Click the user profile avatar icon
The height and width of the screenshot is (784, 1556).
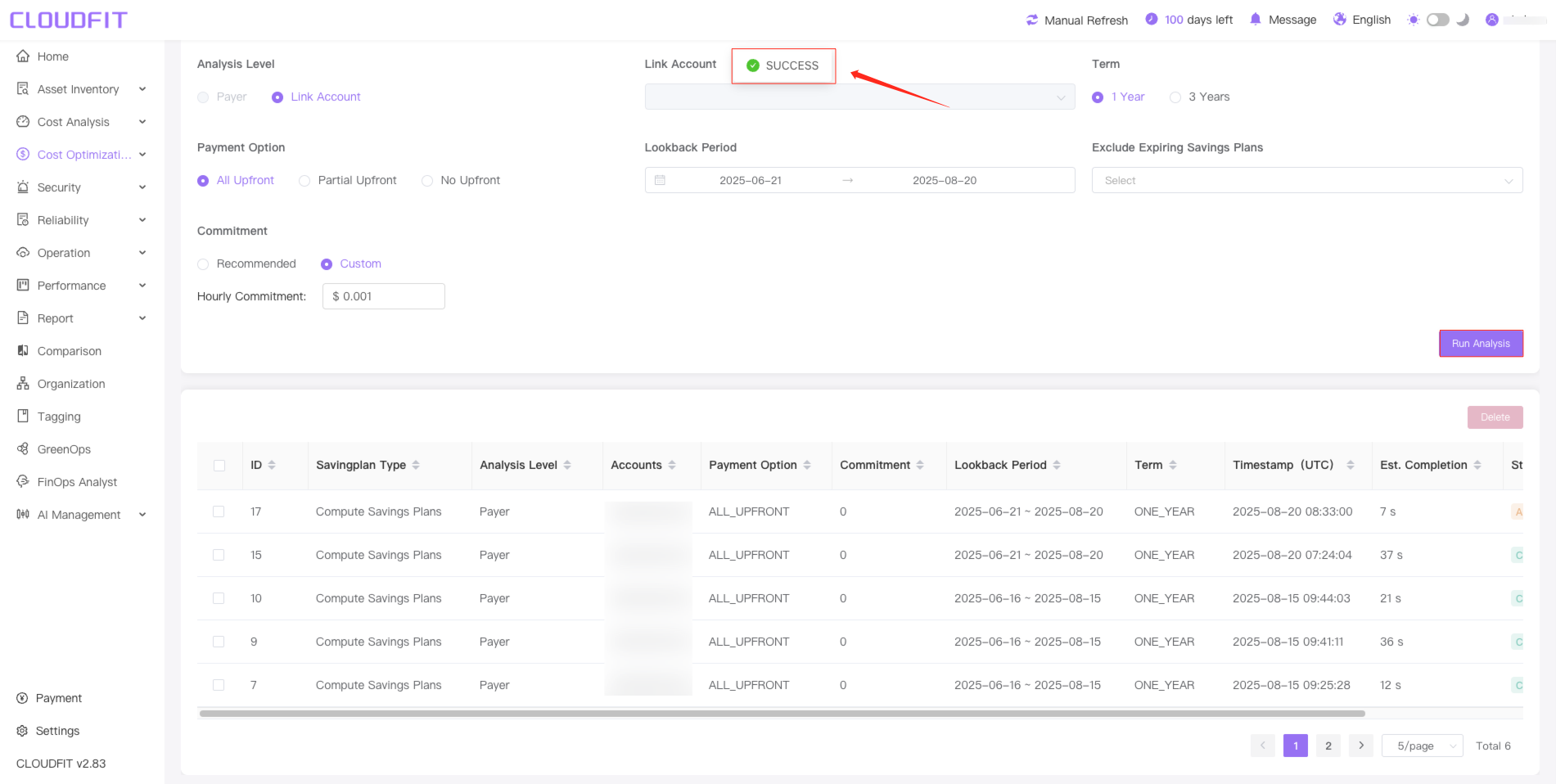click(x=1492, y=20)
